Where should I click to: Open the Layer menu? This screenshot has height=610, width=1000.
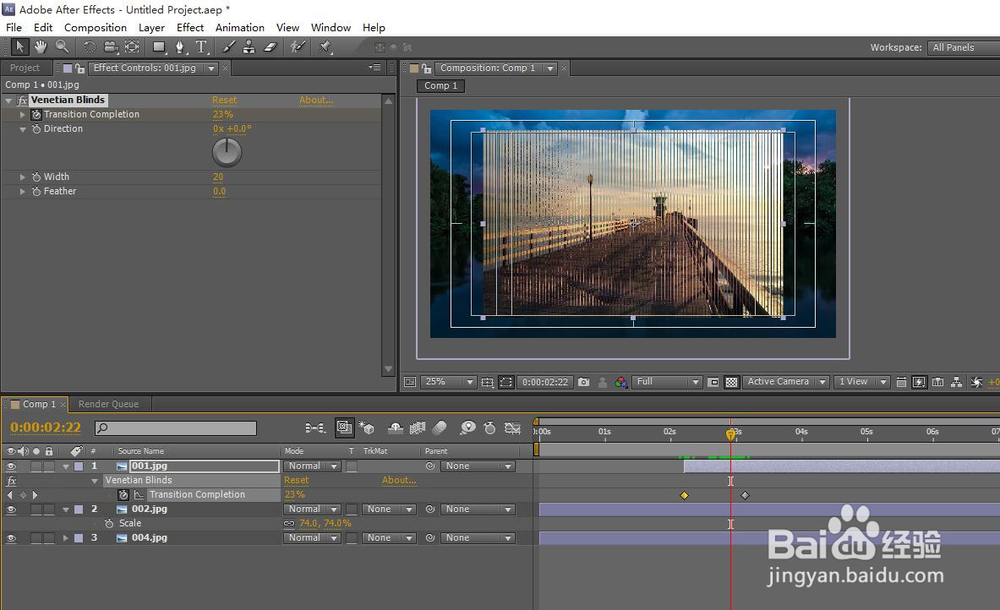pyautogui.click(x=151, y=27)
